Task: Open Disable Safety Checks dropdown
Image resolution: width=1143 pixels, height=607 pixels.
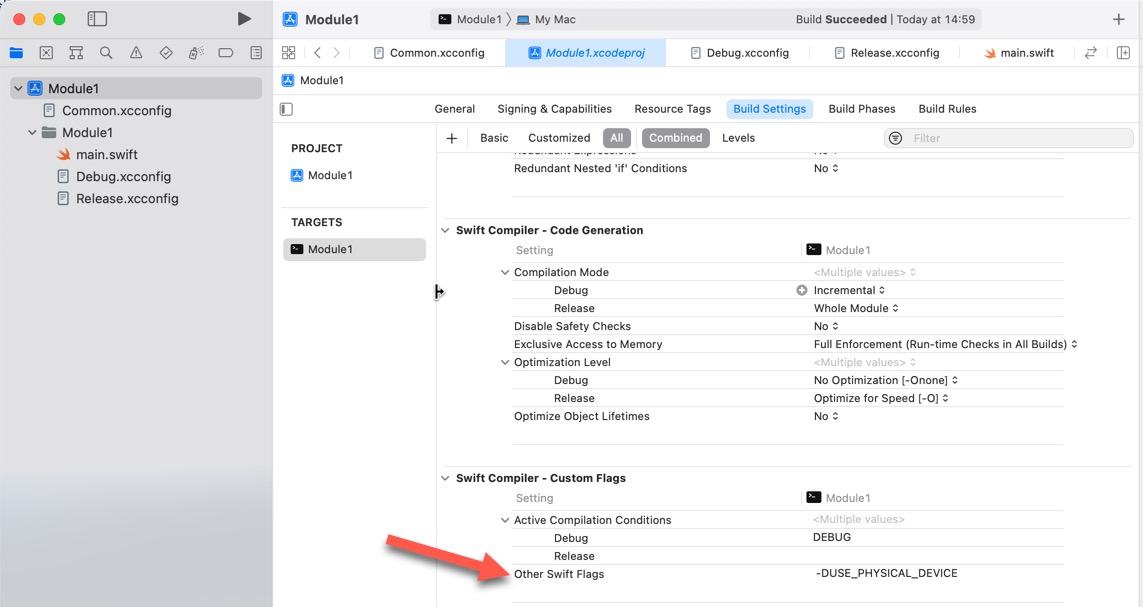Action: 826,326
